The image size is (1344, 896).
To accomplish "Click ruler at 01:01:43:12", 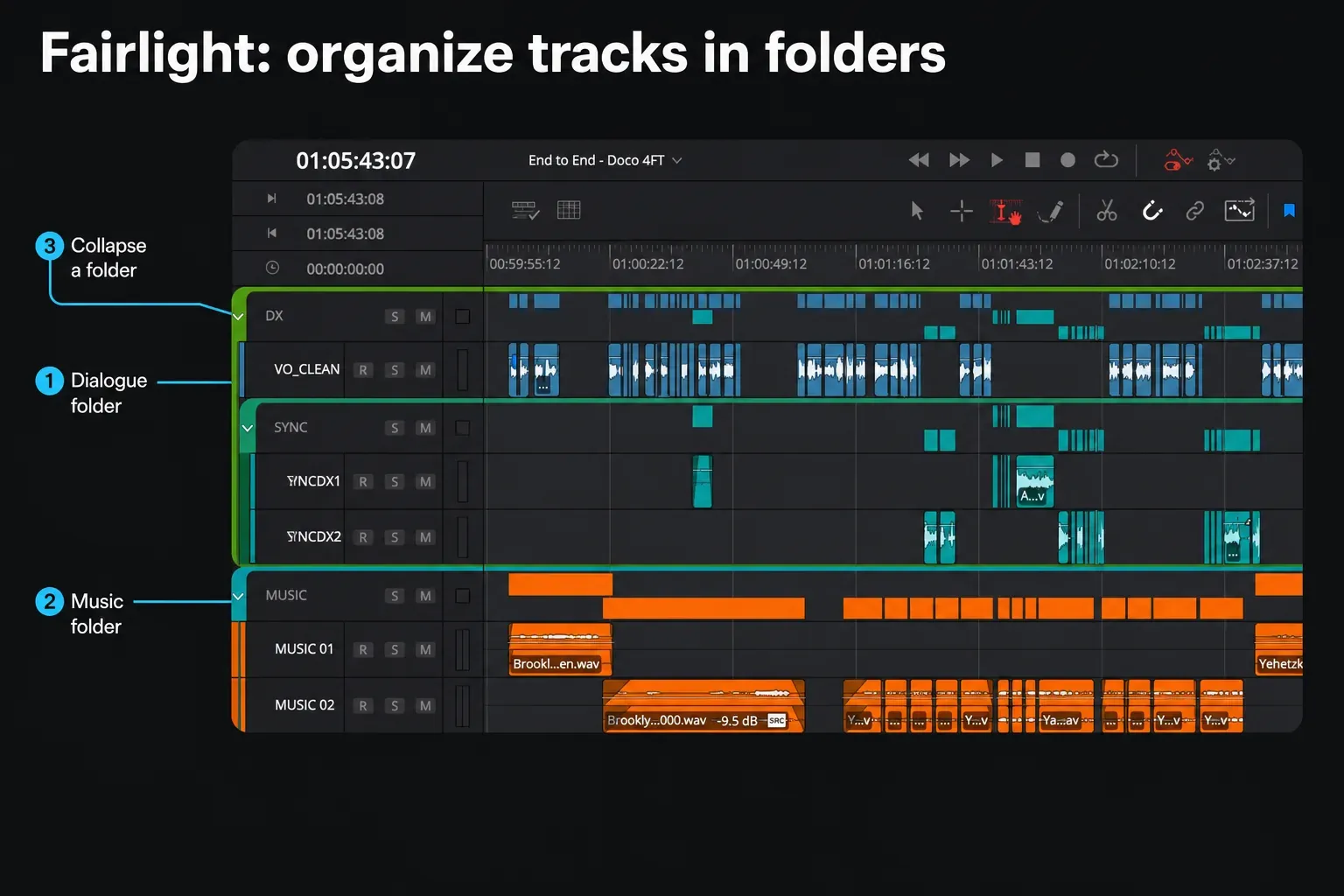I will click(1017, 263).
